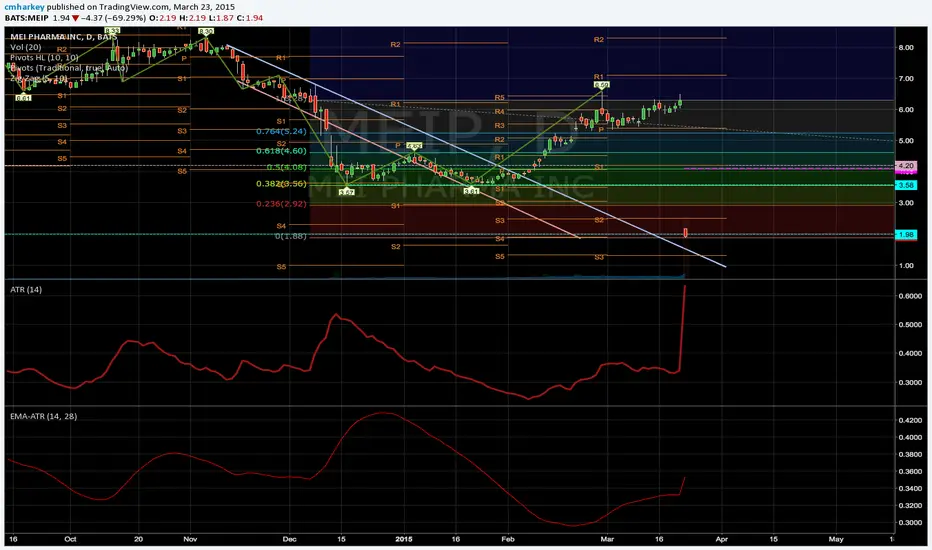Click the 0.3200 EMA-ATR axis label
This screenshot has width=932, height=550.
[910, 506]
